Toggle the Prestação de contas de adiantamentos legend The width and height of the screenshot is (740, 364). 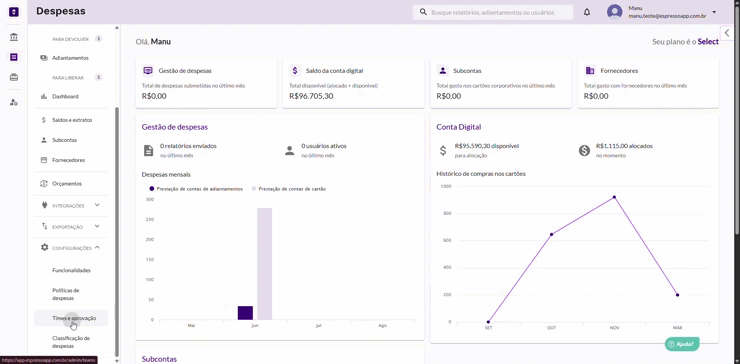click(196, 188)
